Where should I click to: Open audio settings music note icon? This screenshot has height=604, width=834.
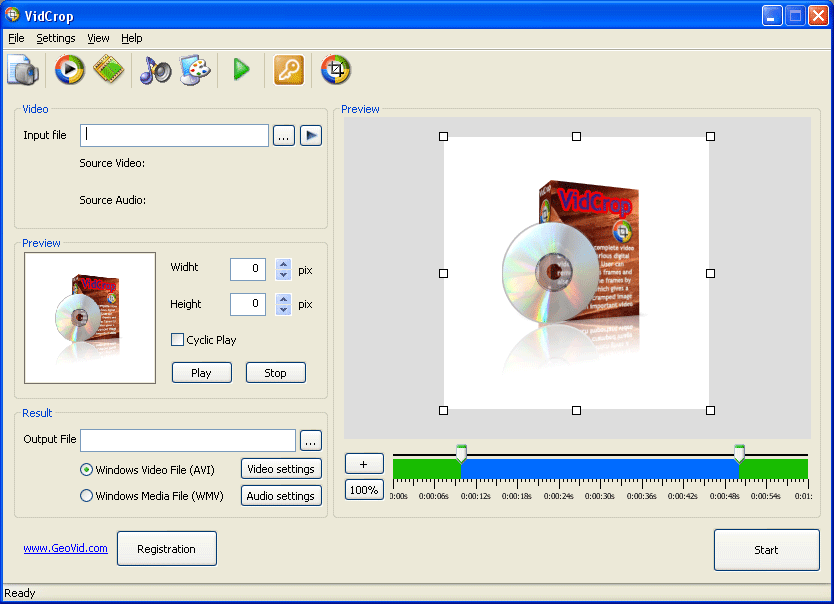coord(155,70)
